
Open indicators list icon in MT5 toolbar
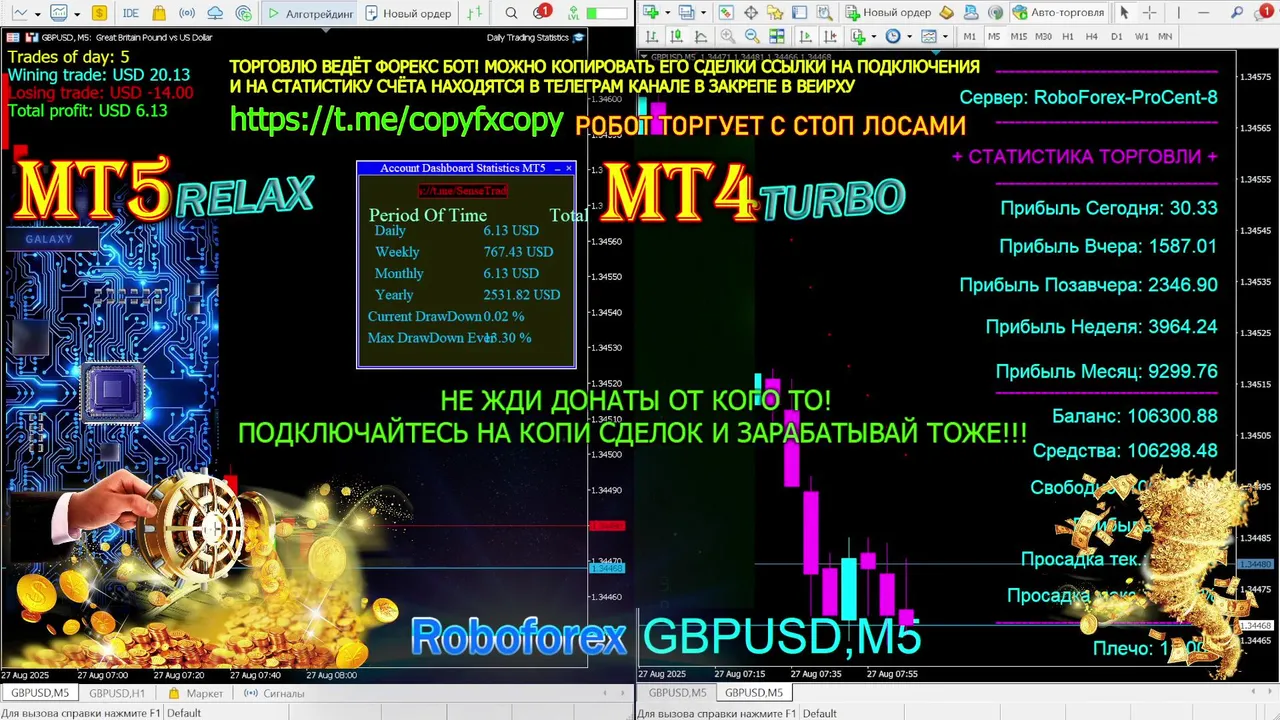tap(59, 13)
